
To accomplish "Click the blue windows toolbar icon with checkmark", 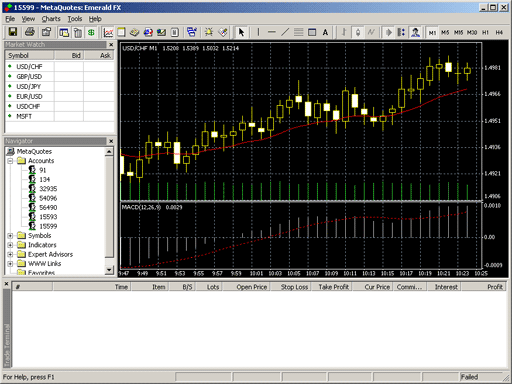I will 192,32.
